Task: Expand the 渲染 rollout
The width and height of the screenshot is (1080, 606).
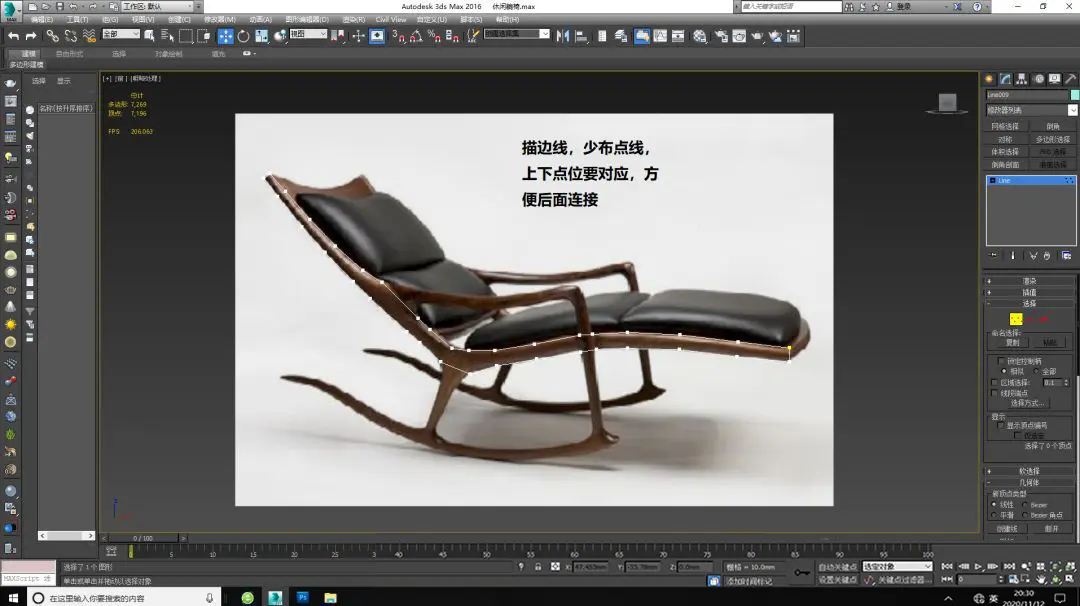Action: point(1029,281)
